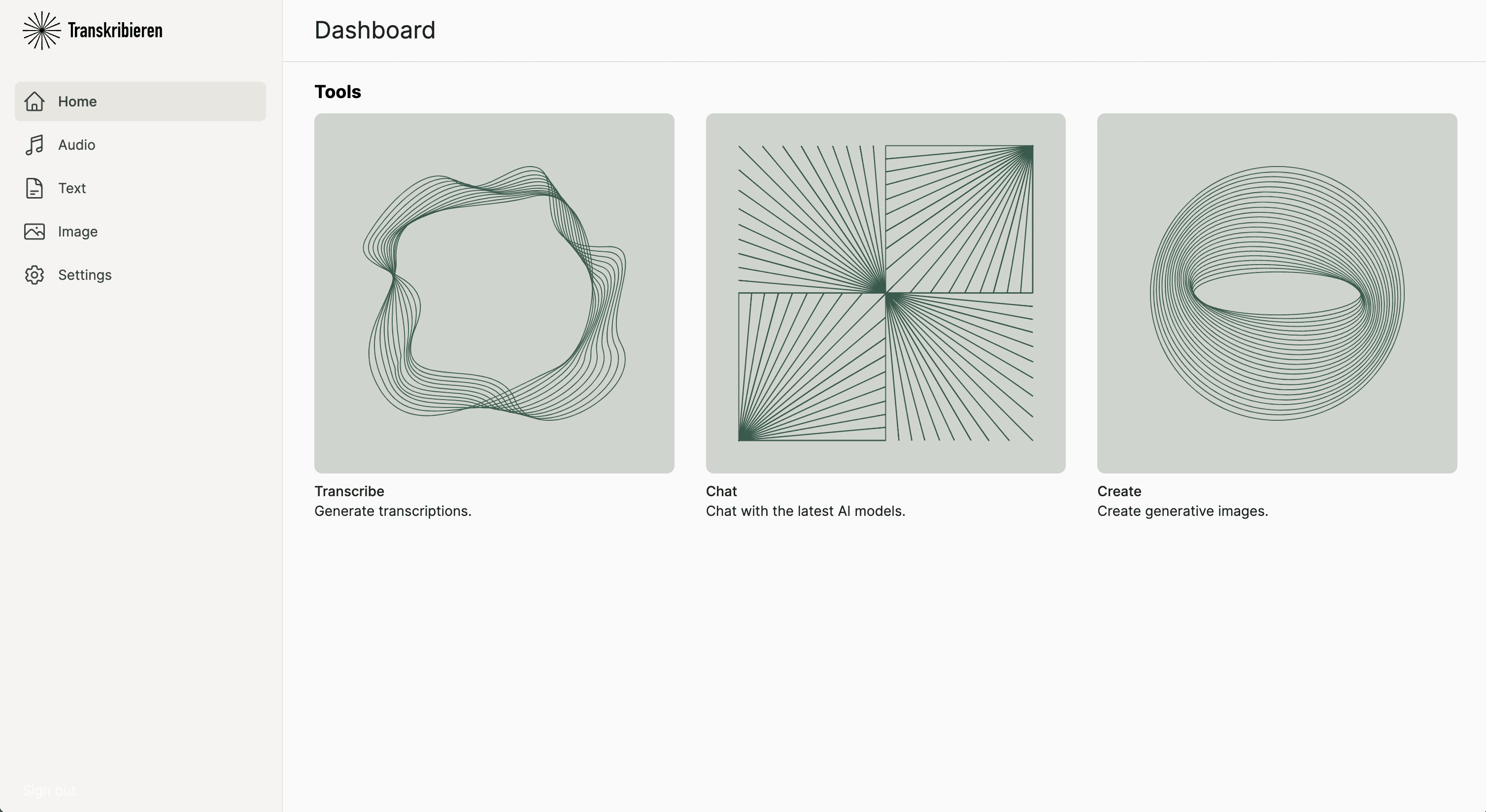Select the Chat tool title link

[721, 491]
